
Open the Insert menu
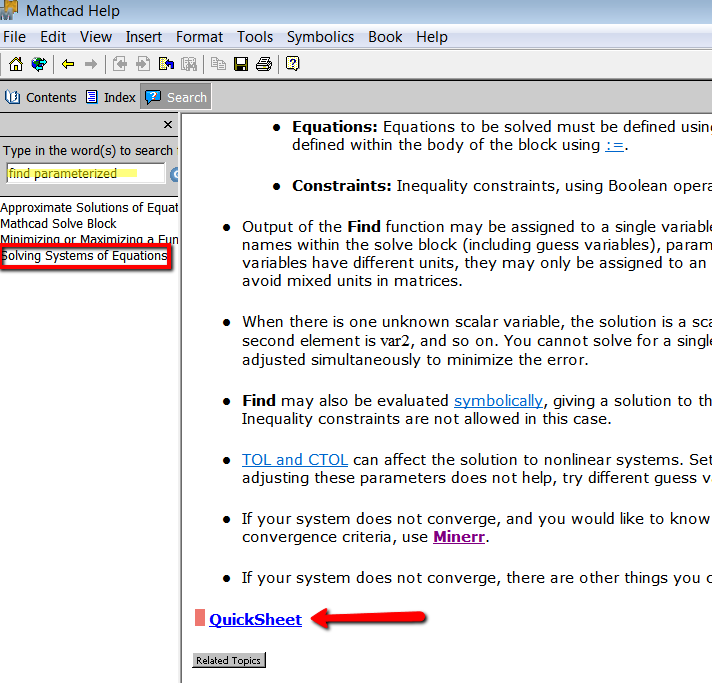[143, 37]
